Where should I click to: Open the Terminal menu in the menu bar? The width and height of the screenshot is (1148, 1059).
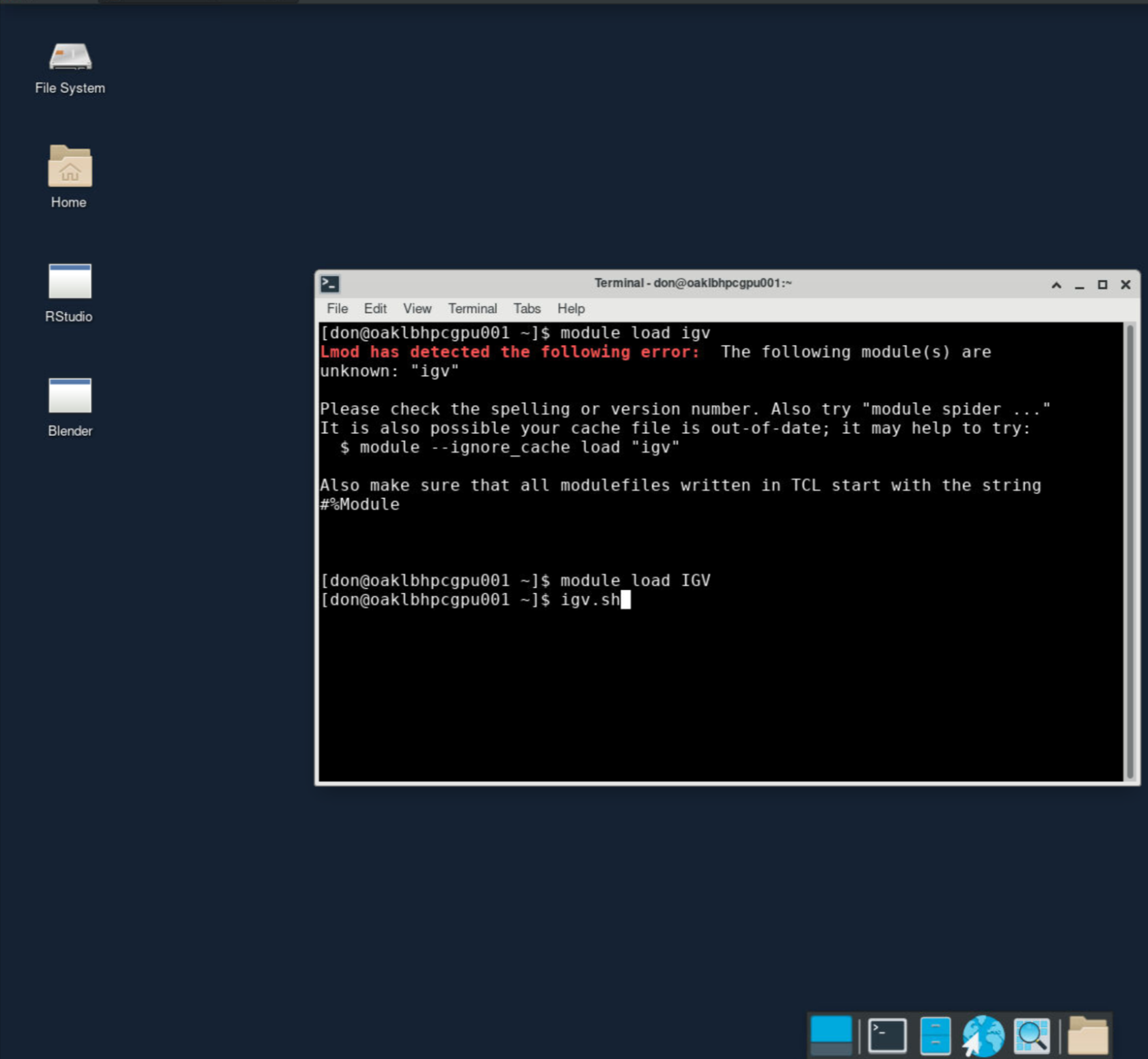[x=472, y=309]
